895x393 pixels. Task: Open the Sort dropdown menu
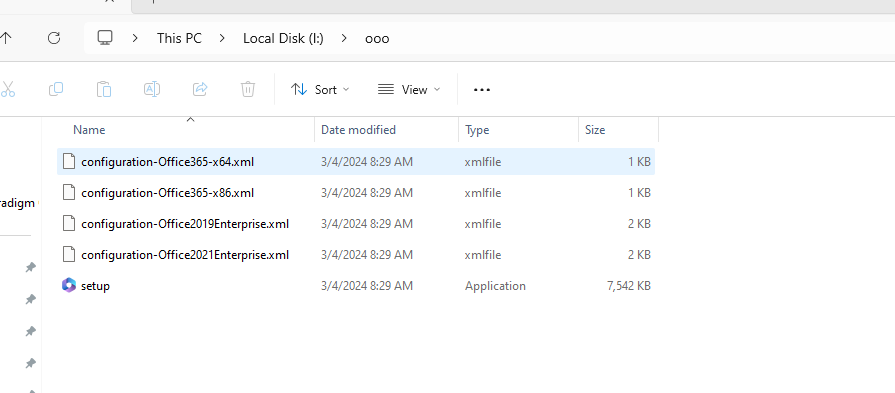[x=320, y=90]
